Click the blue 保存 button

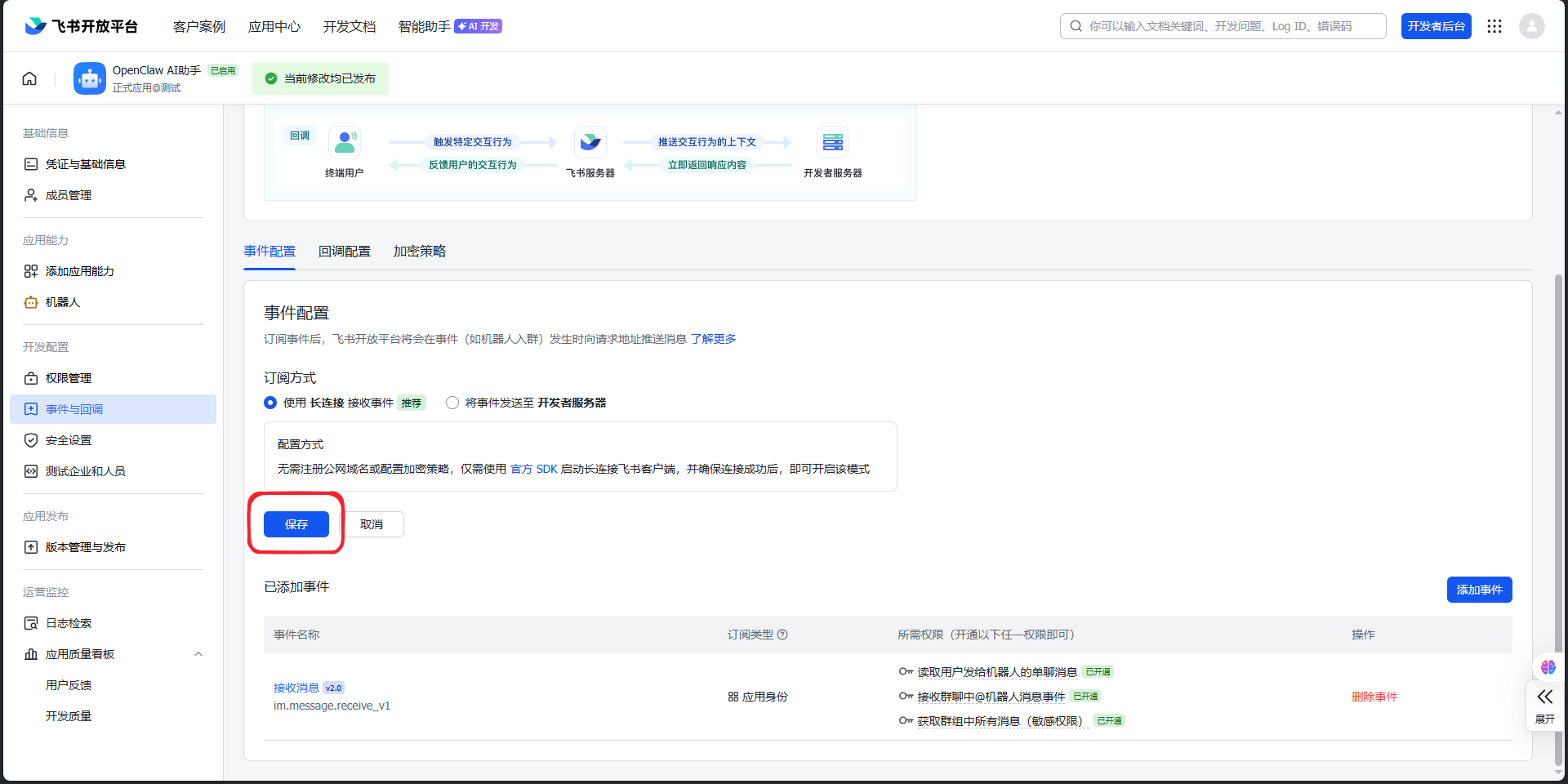pyautogui.click(x=296, y=524)
